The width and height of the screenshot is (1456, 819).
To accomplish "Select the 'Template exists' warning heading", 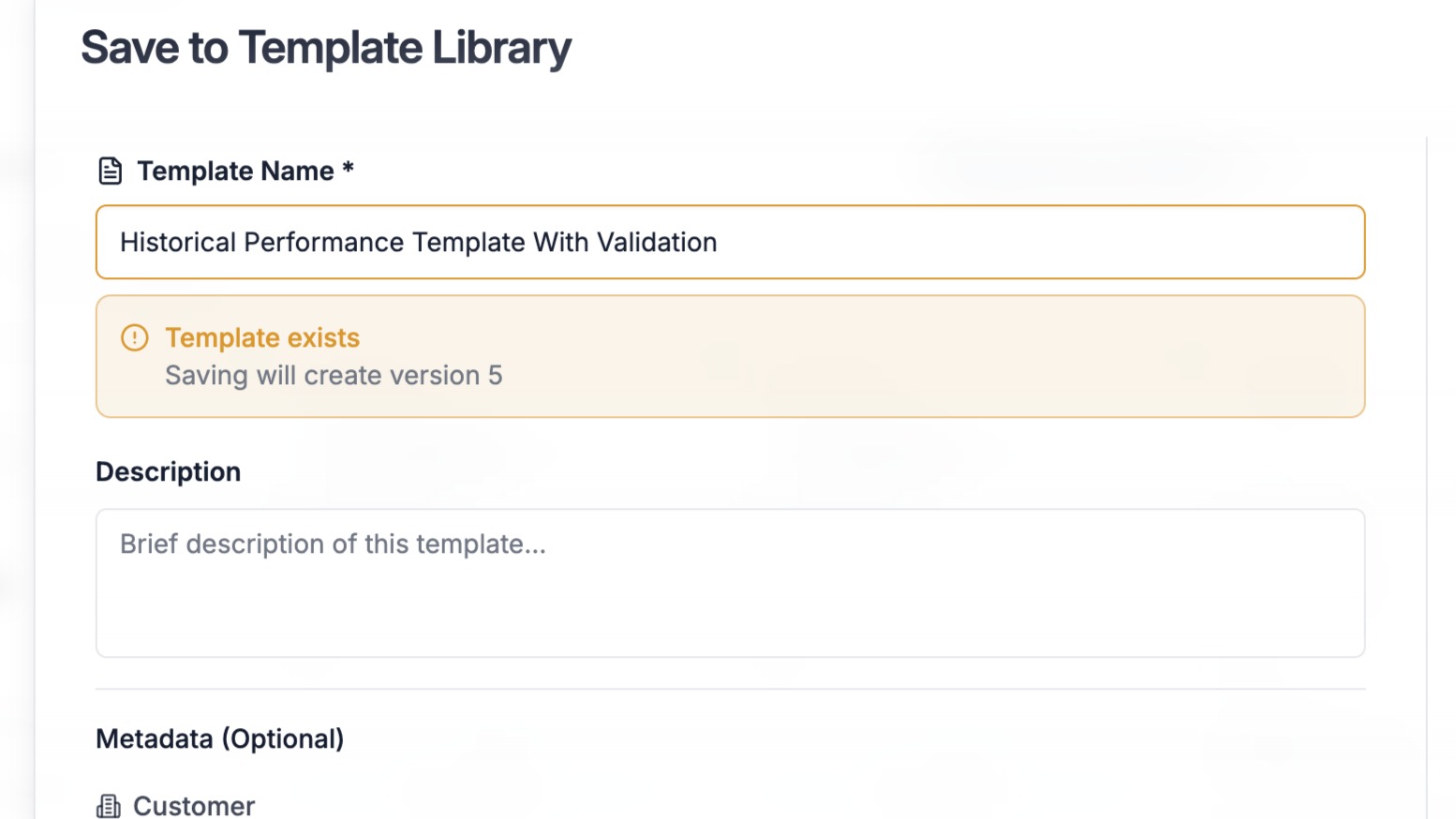I will (x=262, y=337).
